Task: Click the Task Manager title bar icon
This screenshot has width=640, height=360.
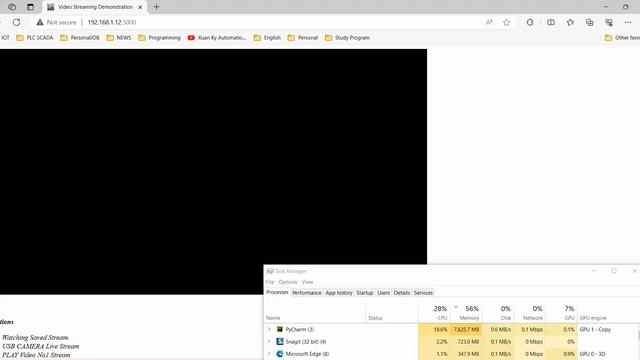Action: (270, 271)
